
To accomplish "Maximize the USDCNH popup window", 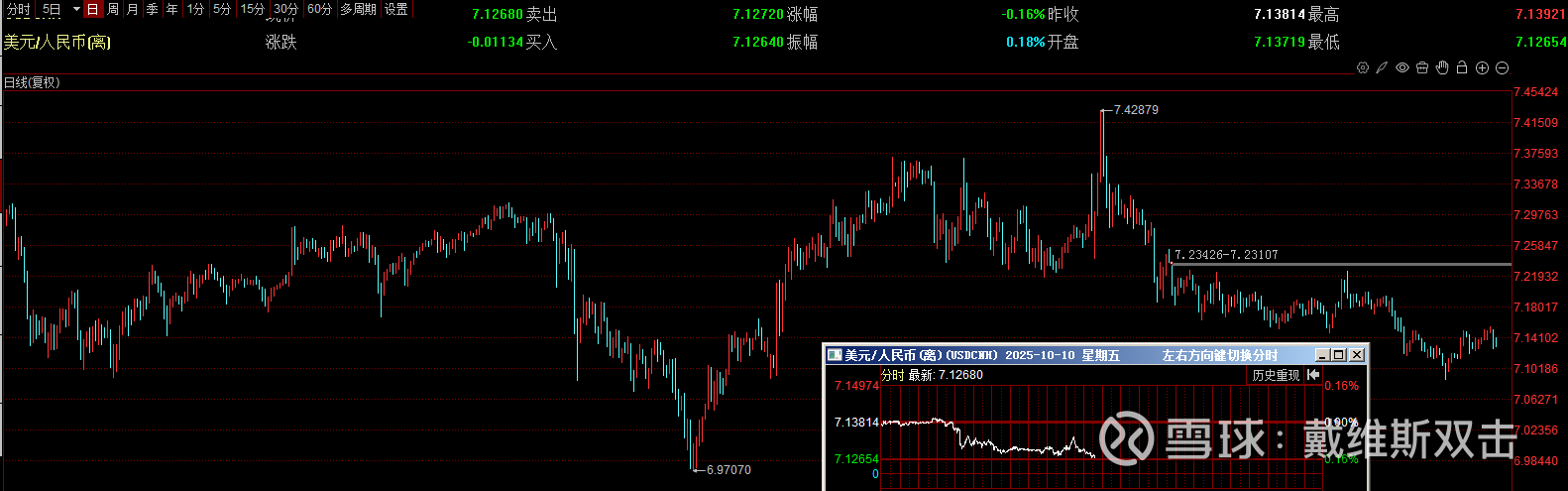I will pyautogui.click(x=1338, y=355).
